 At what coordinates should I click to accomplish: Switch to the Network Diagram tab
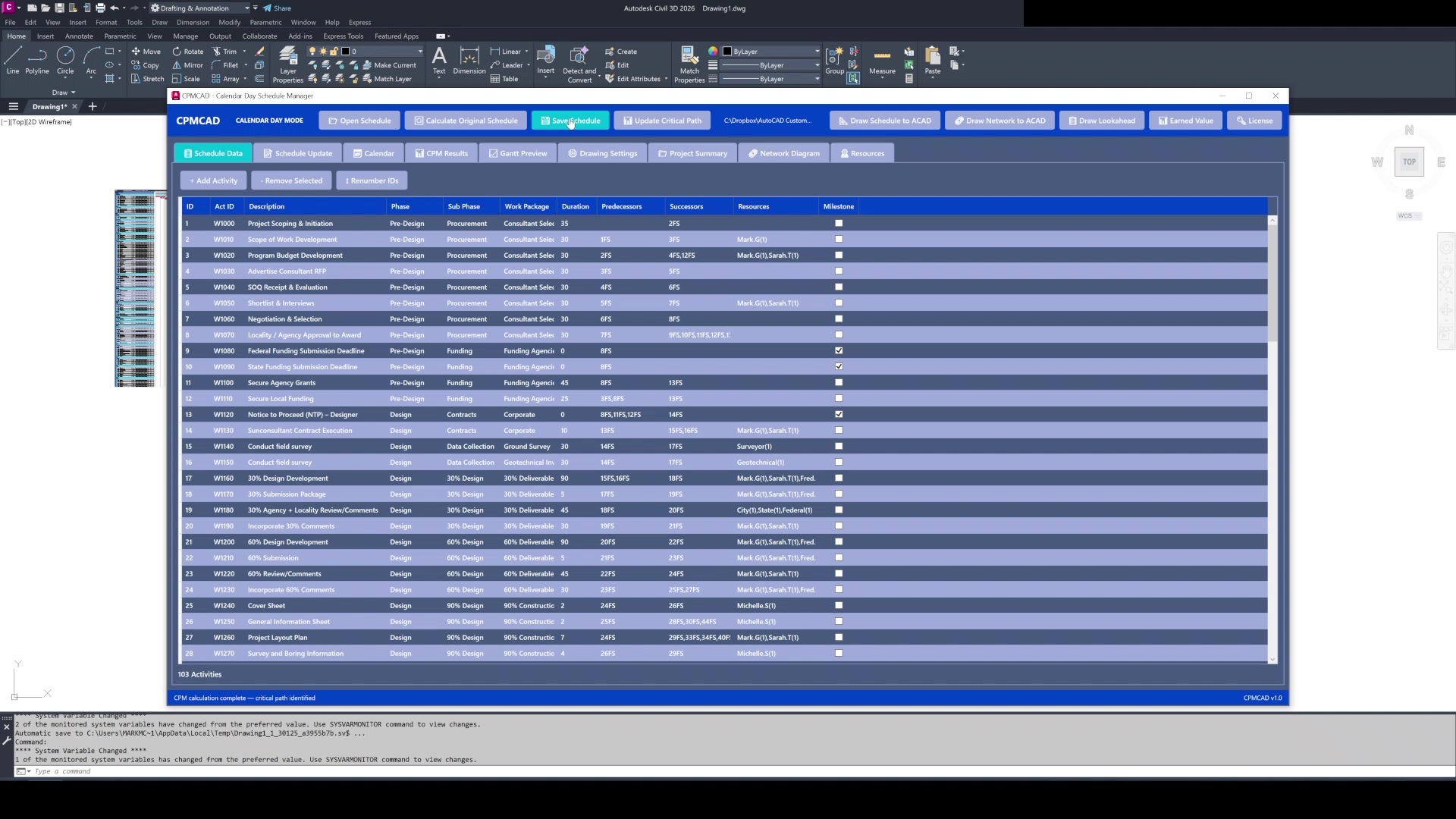pos(784,153)
